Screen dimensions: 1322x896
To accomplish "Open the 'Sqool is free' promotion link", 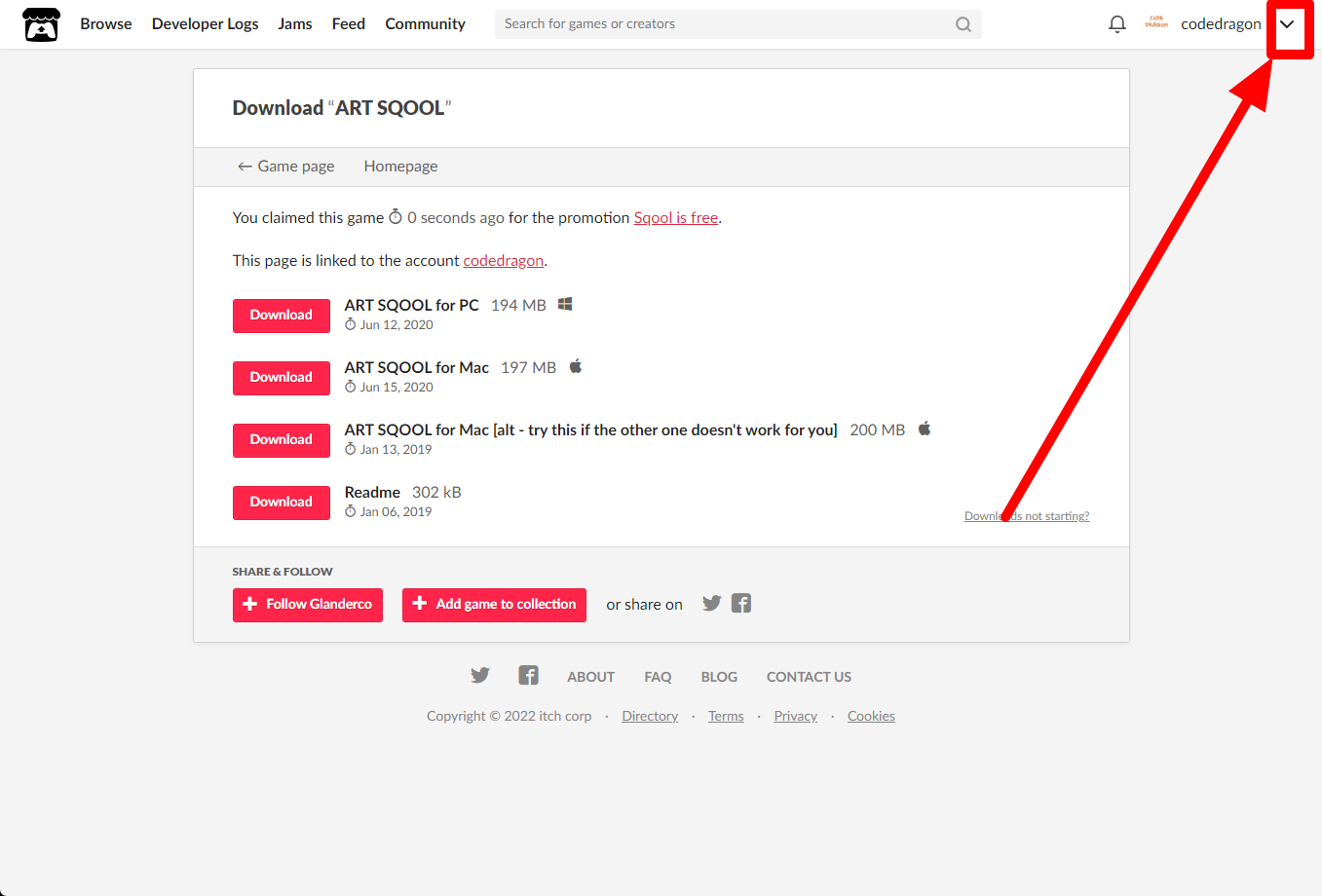I will [x=676, y=218].
